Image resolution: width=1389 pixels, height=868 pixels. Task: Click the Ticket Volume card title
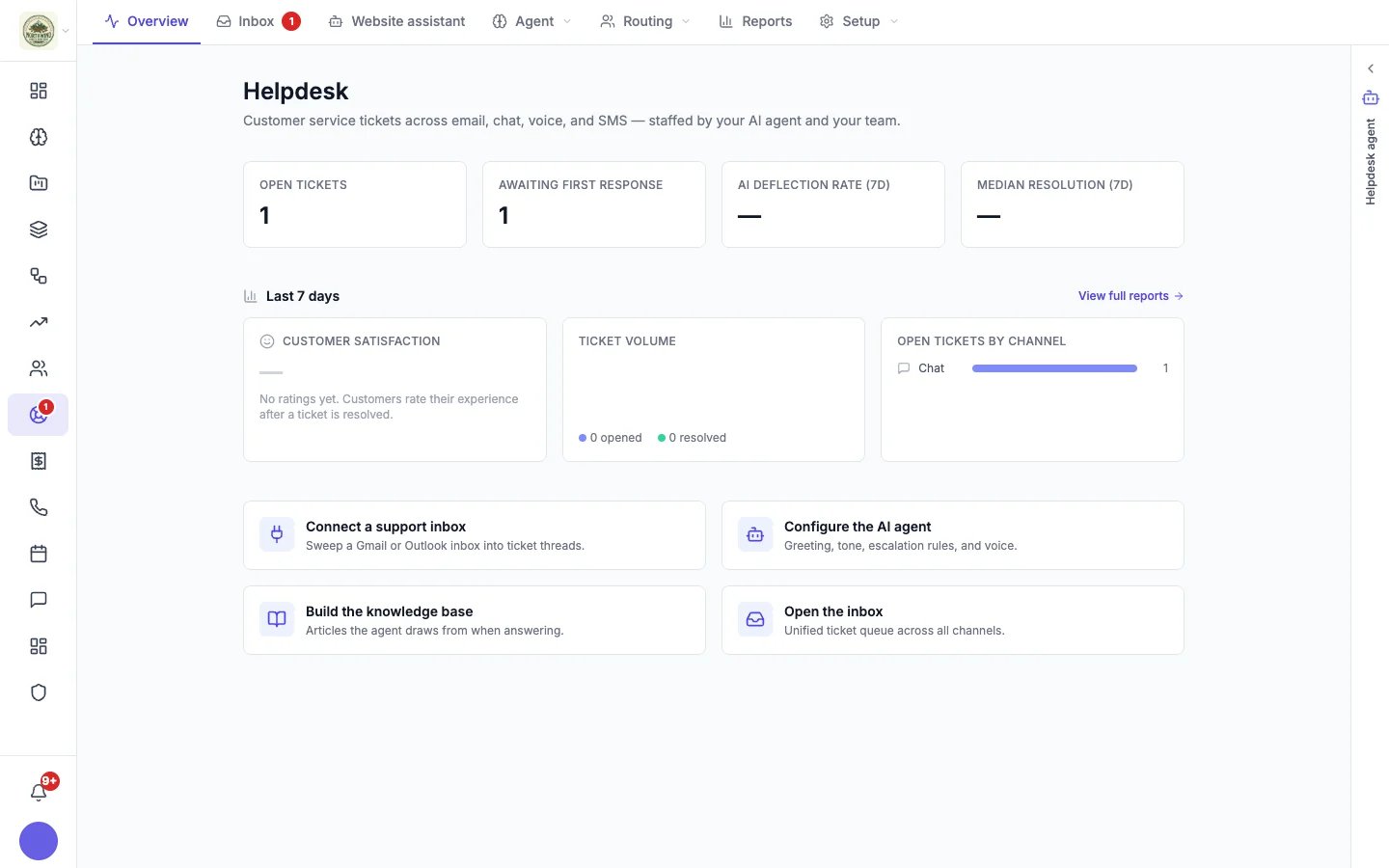627,341
